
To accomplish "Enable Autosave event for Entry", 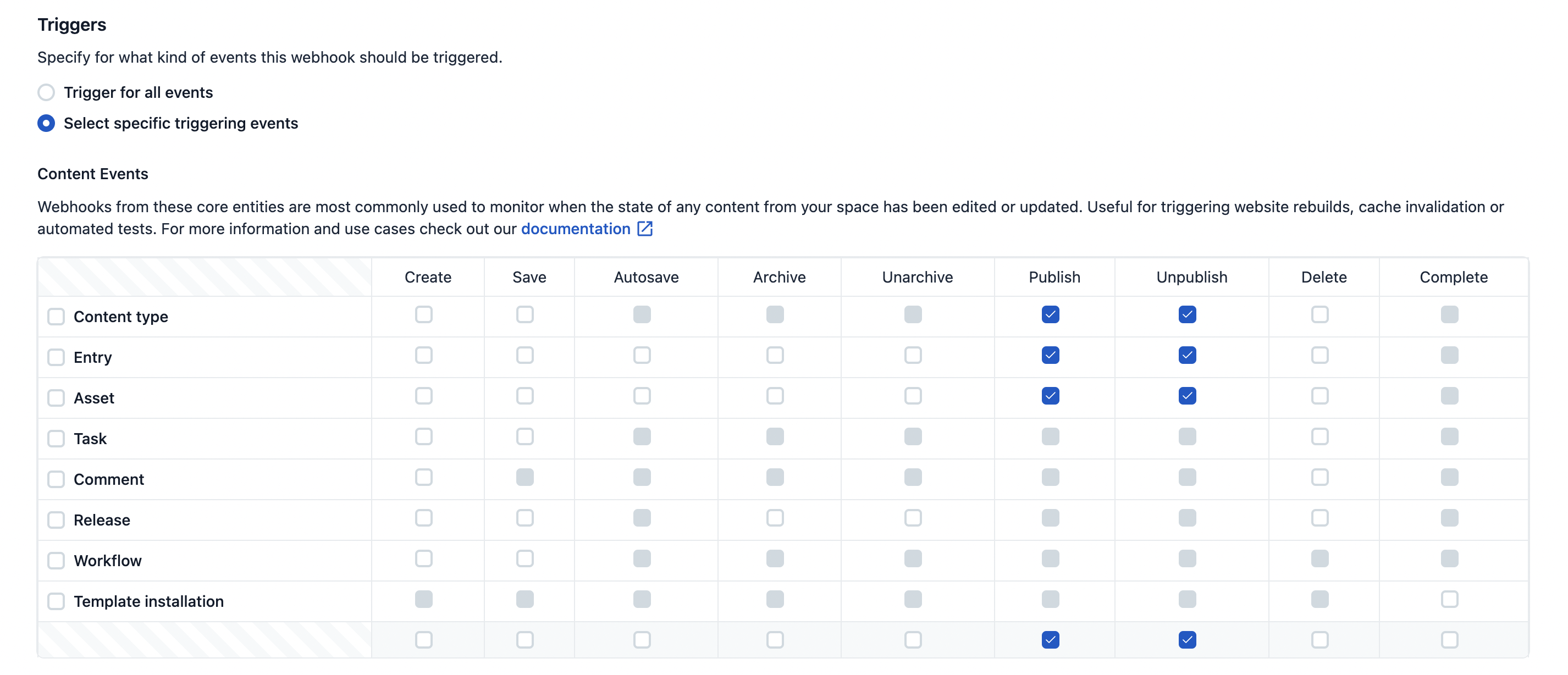I will click(642, 356).
